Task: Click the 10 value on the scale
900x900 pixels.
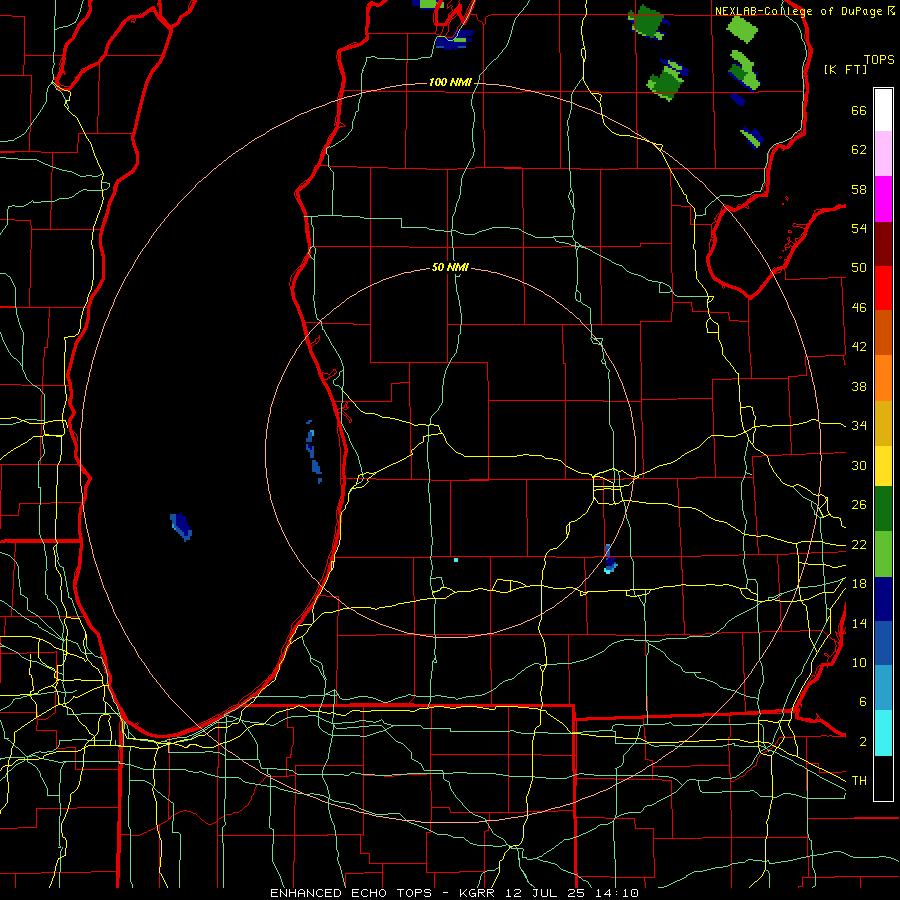Action: [x=859, y=662]
